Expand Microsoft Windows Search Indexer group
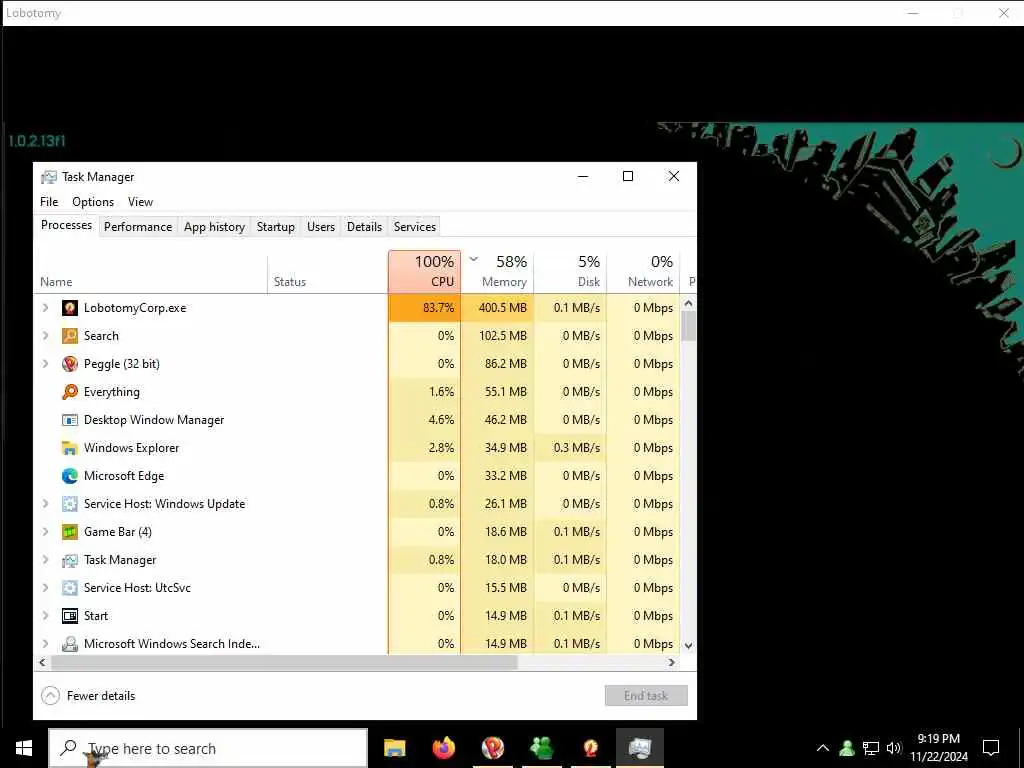 45,644
